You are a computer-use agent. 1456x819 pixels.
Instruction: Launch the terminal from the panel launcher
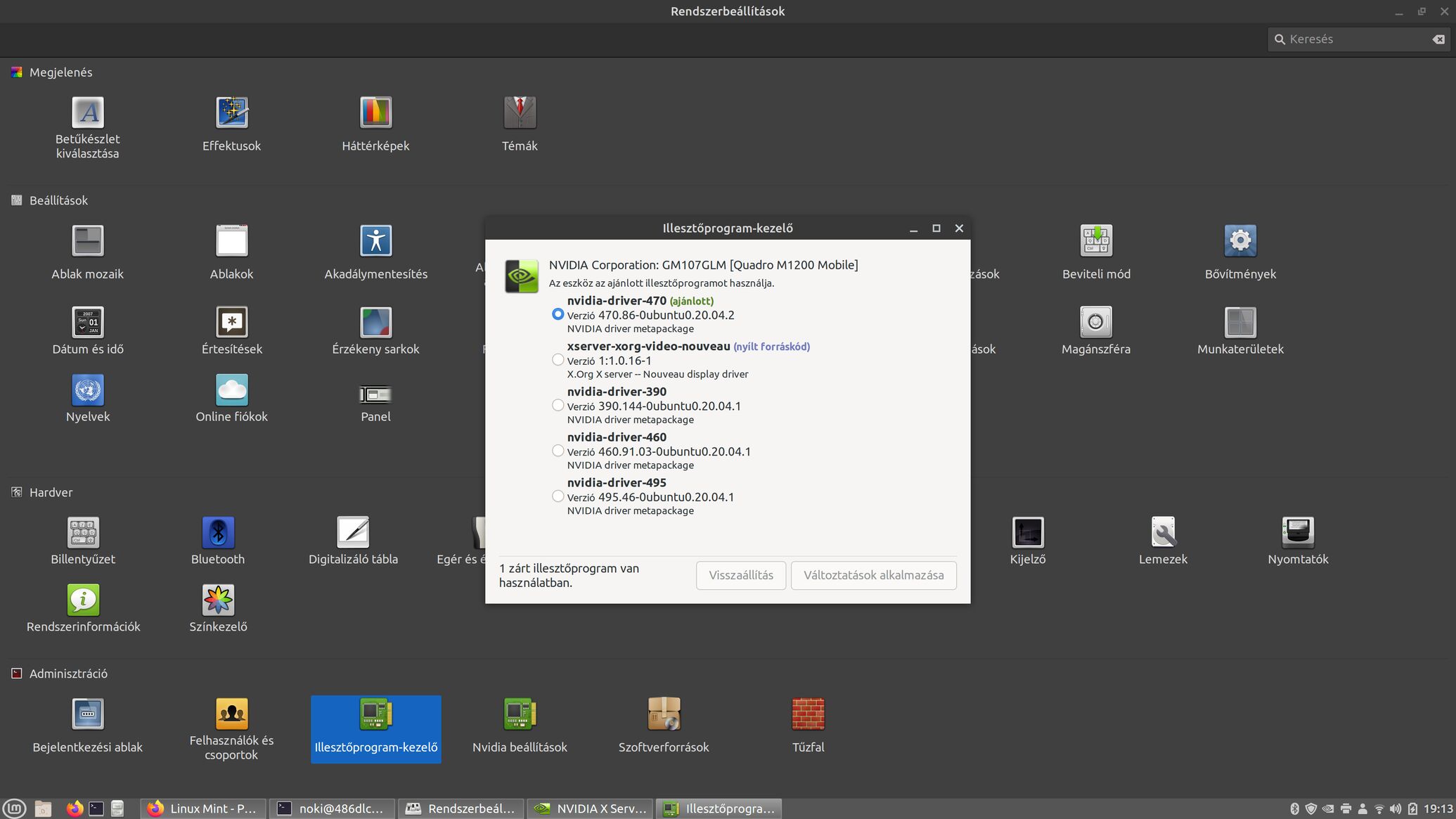coord(96,808)
